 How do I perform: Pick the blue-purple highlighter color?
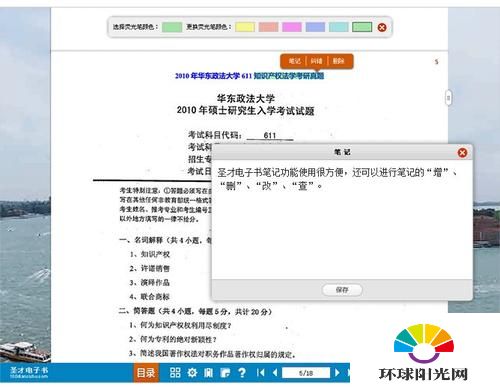point(315,27)
